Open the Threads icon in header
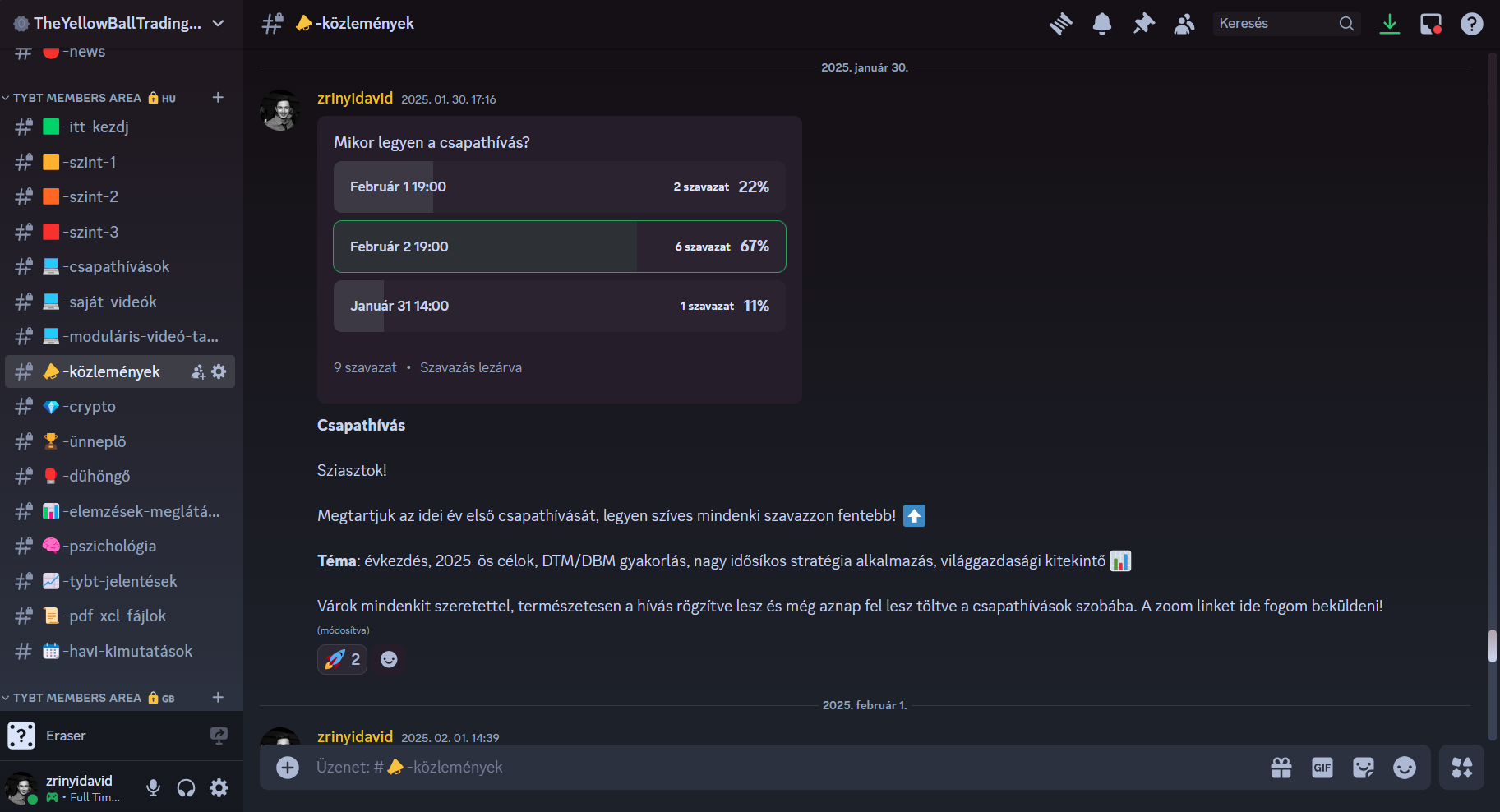 (x=1061, y=24)
